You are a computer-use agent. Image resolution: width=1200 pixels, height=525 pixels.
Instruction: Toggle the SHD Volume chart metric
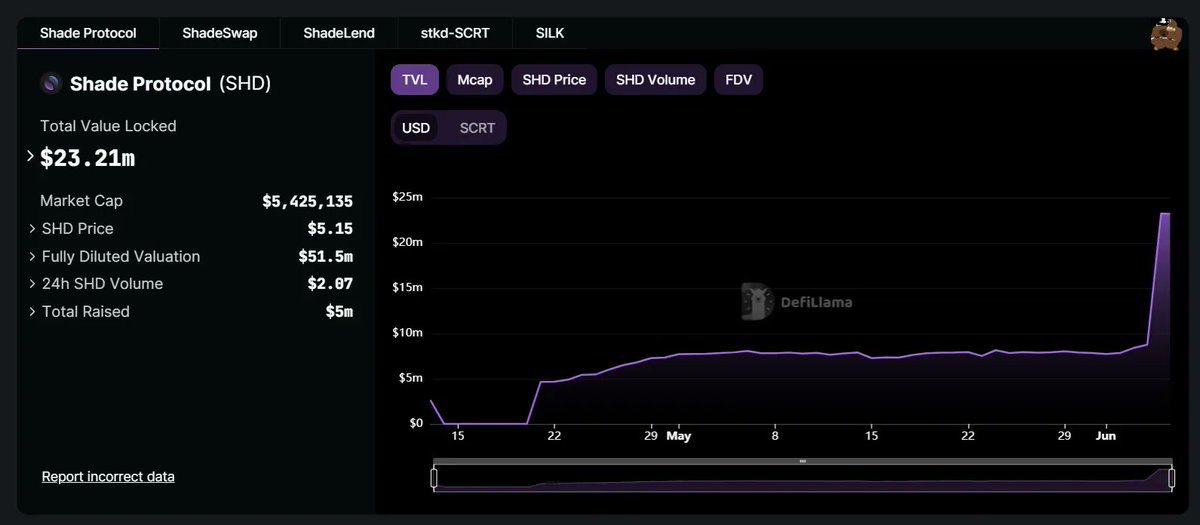point(656,80)
